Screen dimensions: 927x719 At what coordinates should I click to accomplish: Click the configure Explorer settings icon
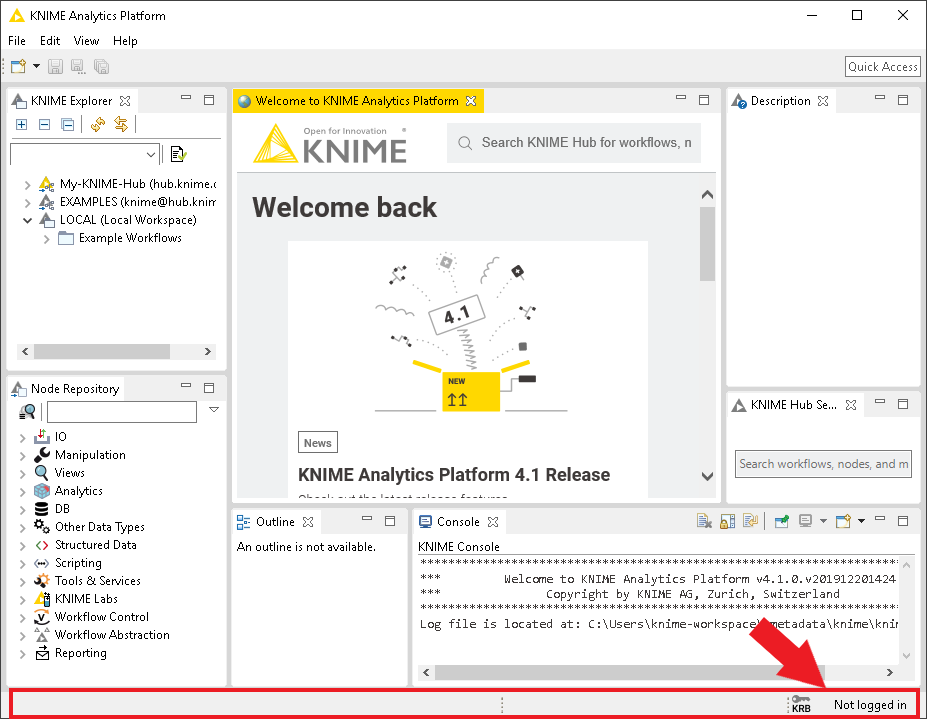[x=179, y=154]
